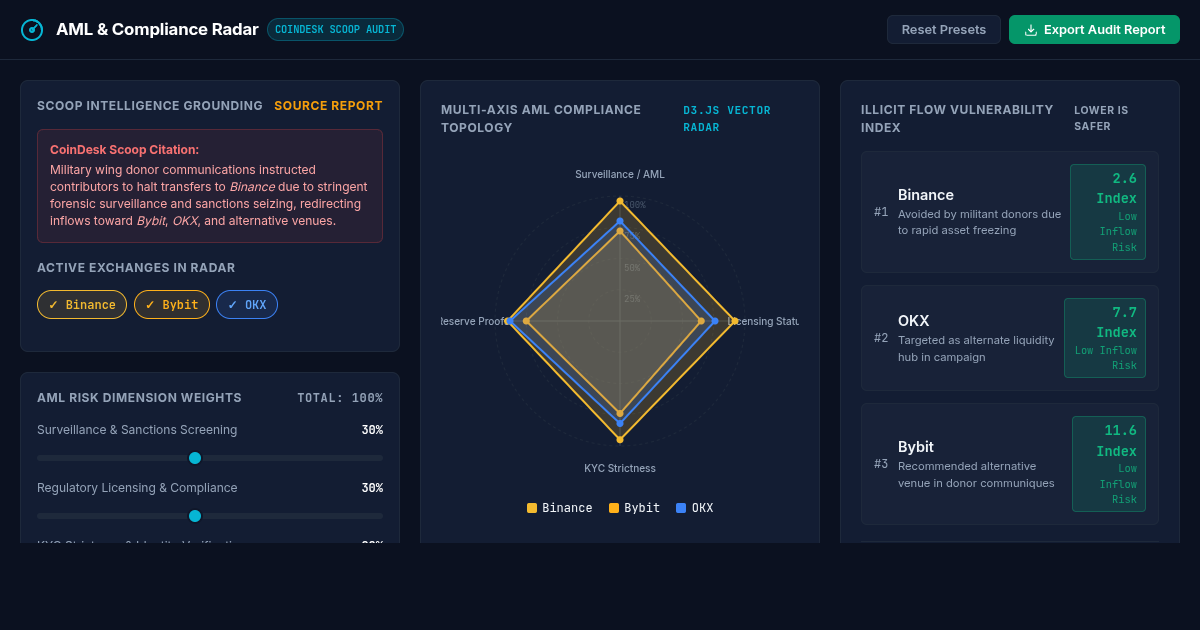Click Export Audit Report button
1200x630 pixels.
point(1094,30)
